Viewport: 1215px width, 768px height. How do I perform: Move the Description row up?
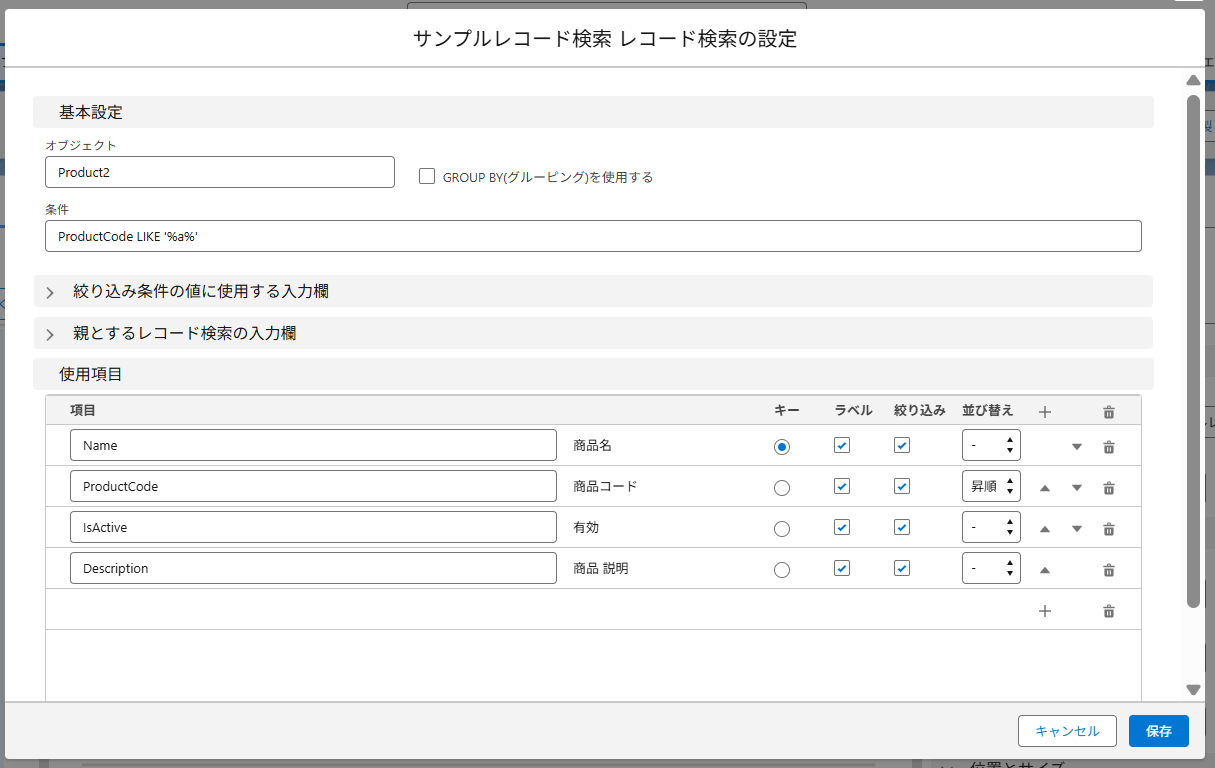pos(1044,570)
